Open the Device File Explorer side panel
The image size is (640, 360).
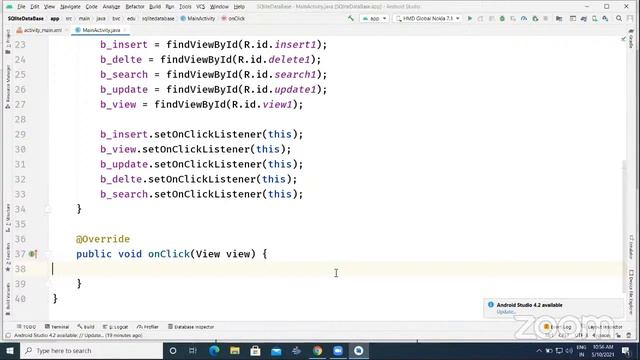(631, 291)
